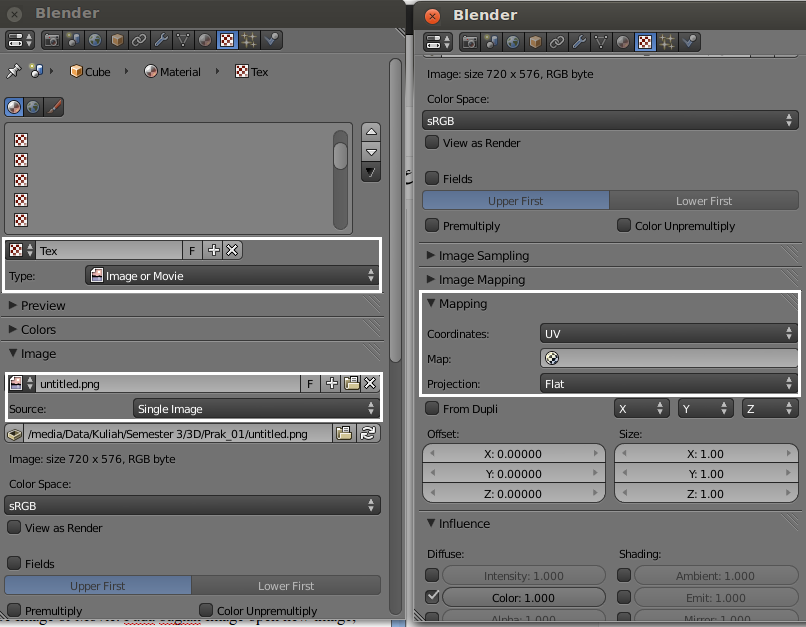Viewport: 806px width, 627px height.
Task: Enable Premultiply checkbox in right window
Action: (432, 225)
